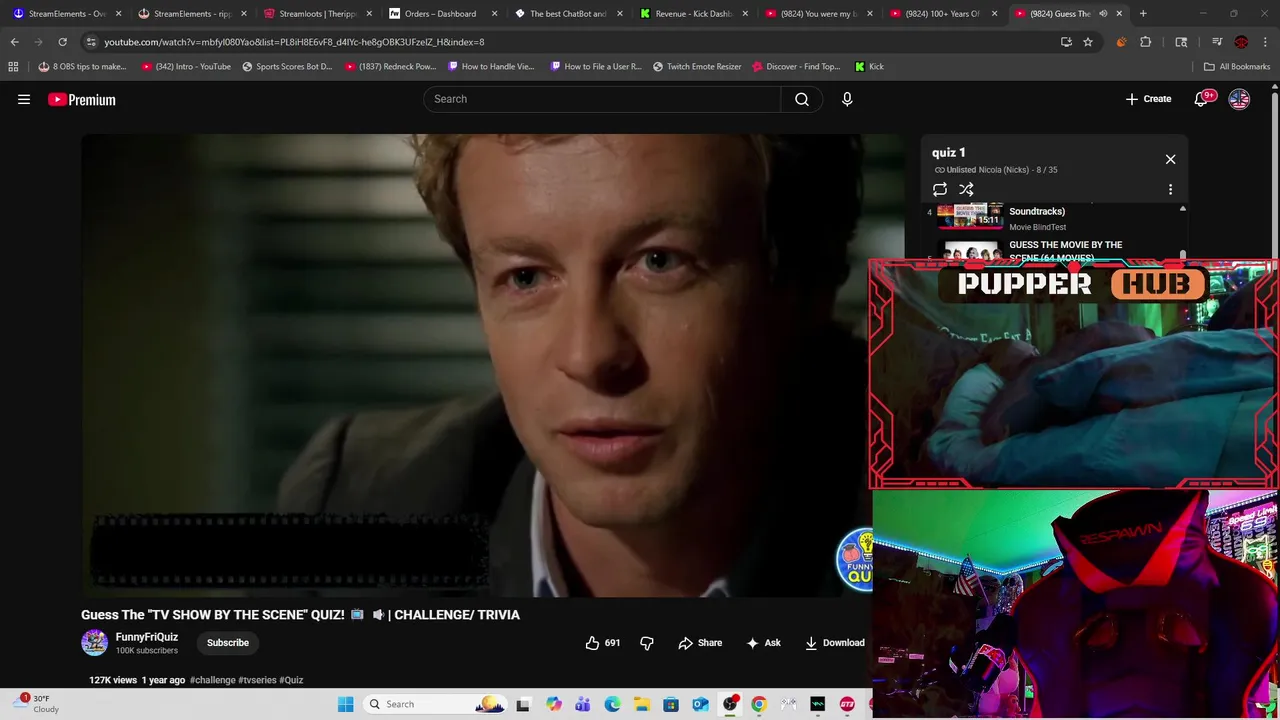Image resolution: width=1280 pixels, height=720 pixels.
Task: Open the orange extension icon in toolbar
Action: coord(1121,42)
